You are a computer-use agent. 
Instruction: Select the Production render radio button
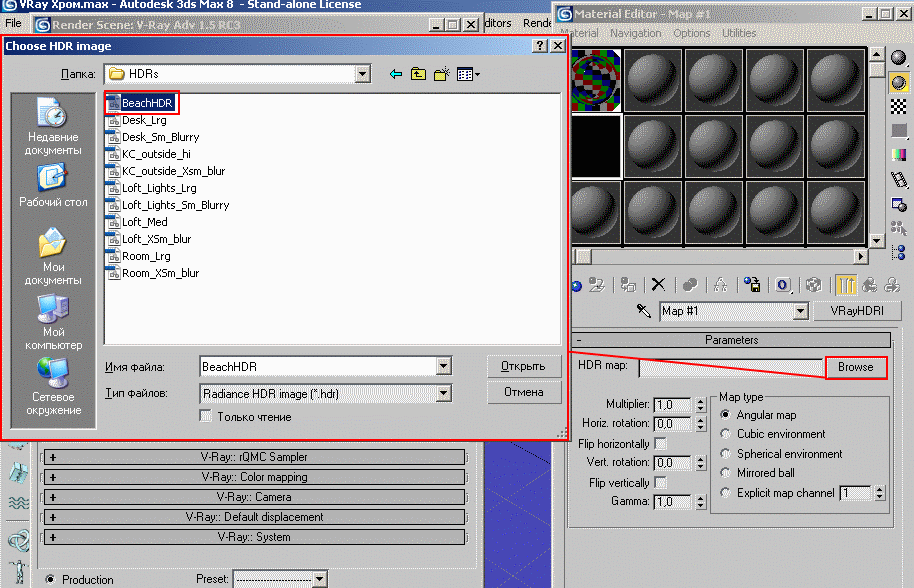click(x=51, y=579)
